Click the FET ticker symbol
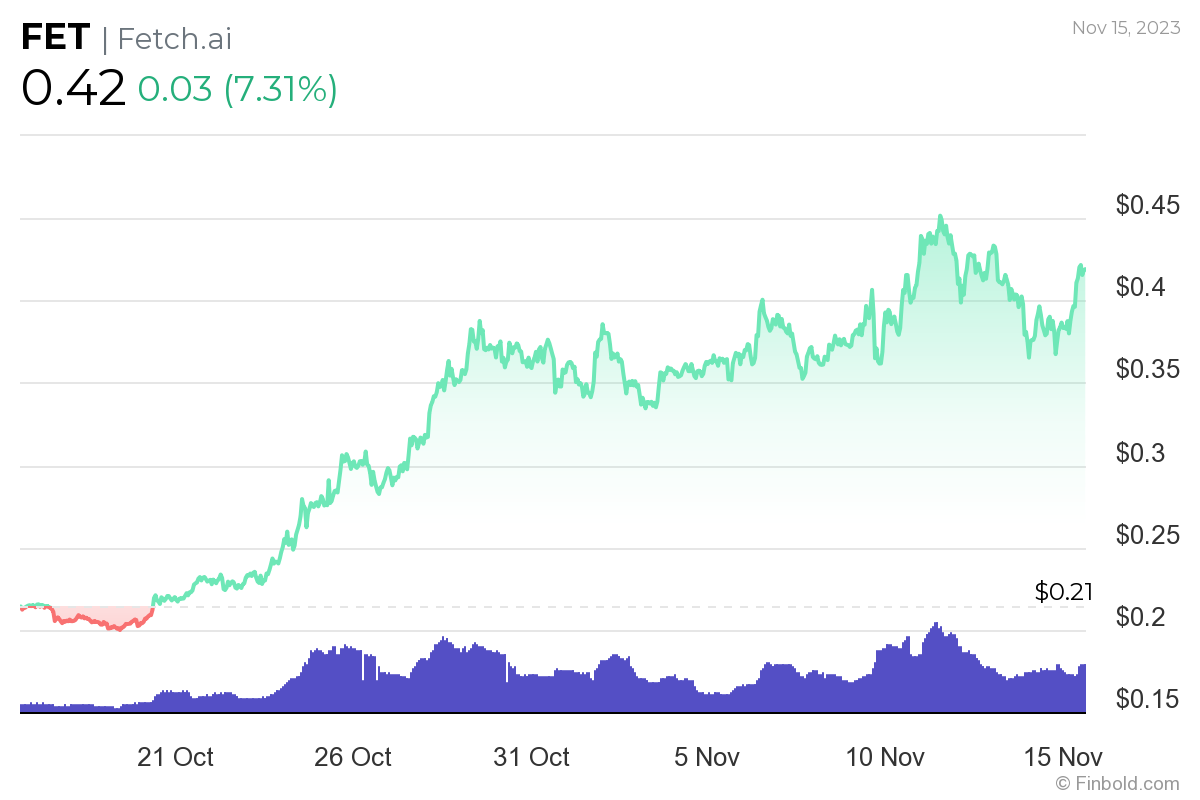The height and width of the screenshot is (800, 1200). coord(55,38)
